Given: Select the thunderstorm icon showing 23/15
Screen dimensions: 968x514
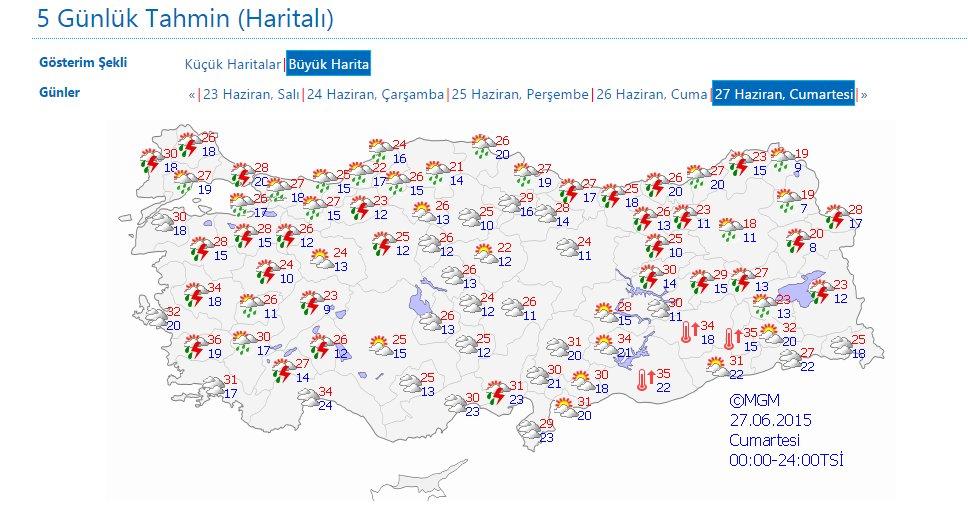Looking at the screenshot, I should (740, 163).
